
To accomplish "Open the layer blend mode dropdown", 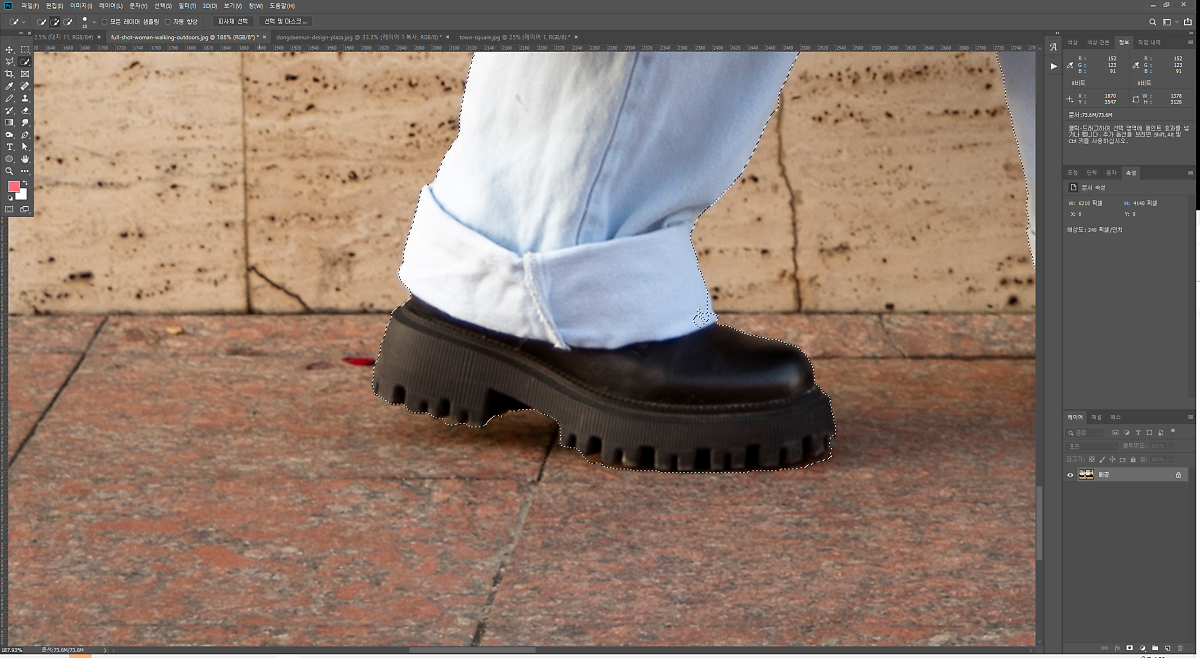I will coord(1090,445).
